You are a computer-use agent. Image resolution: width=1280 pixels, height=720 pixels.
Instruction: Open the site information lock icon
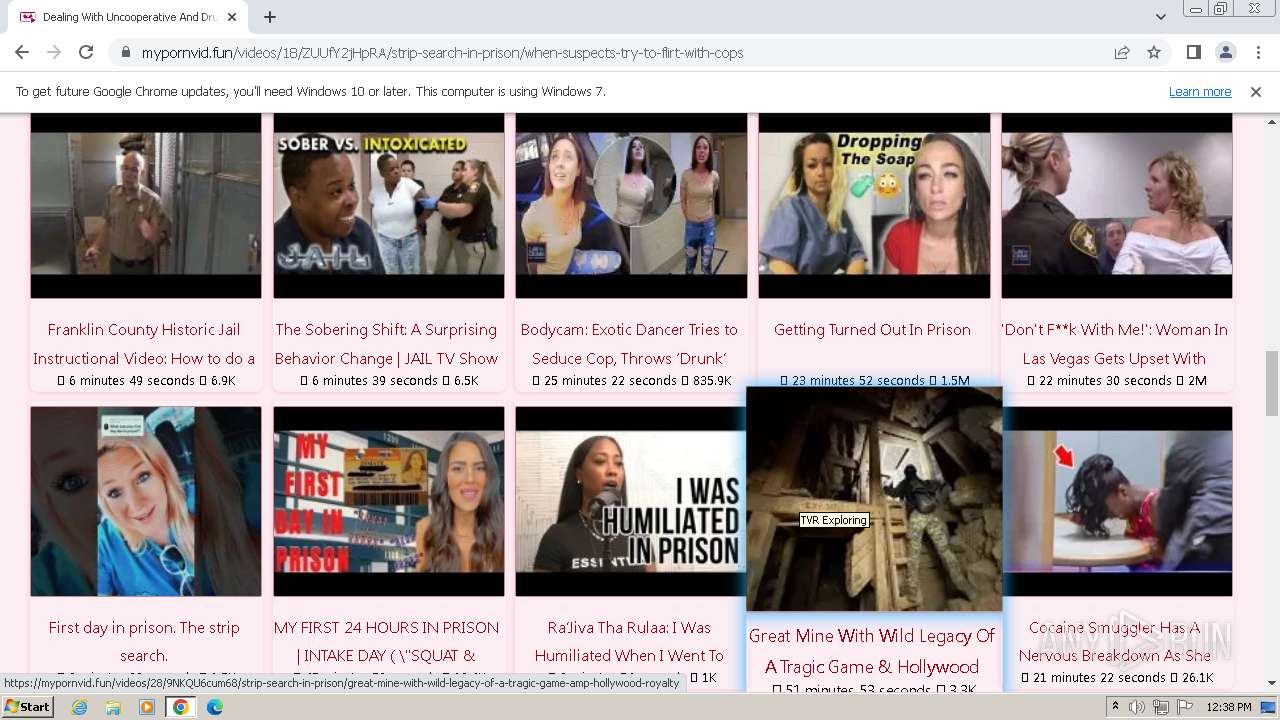[x=125, y=53]
